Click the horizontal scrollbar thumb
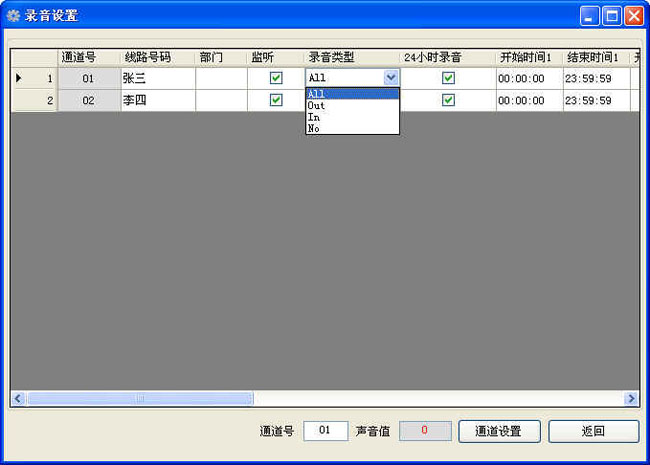The image size is (650, 465). (140, 398)
